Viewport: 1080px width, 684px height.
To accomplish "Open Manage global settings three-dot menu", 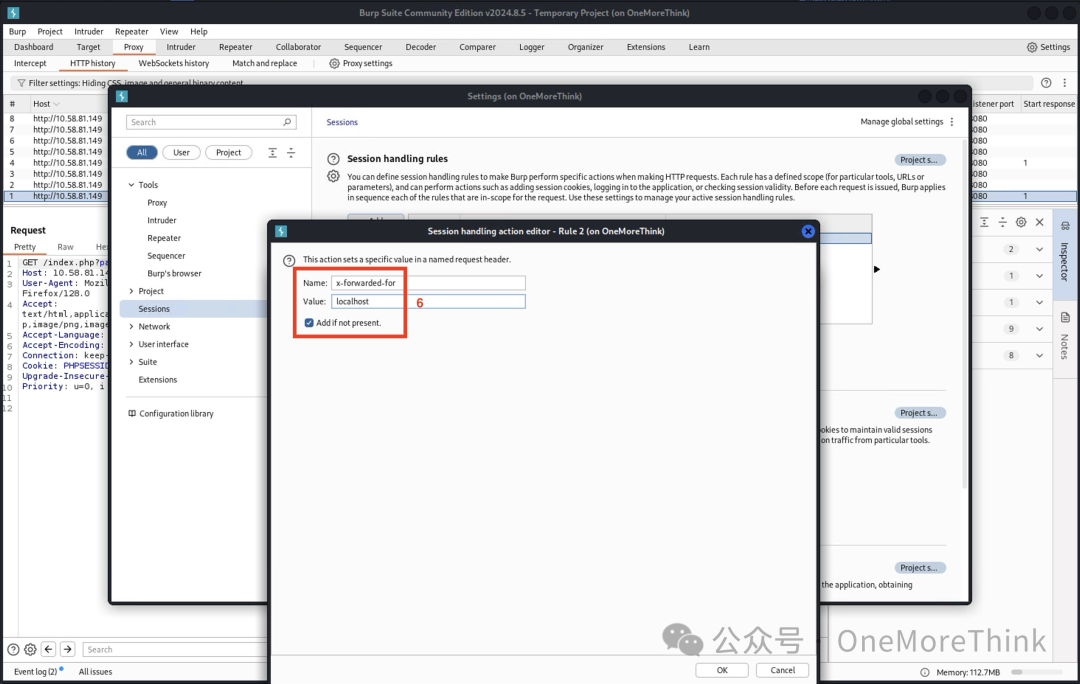I will (952, 122).
